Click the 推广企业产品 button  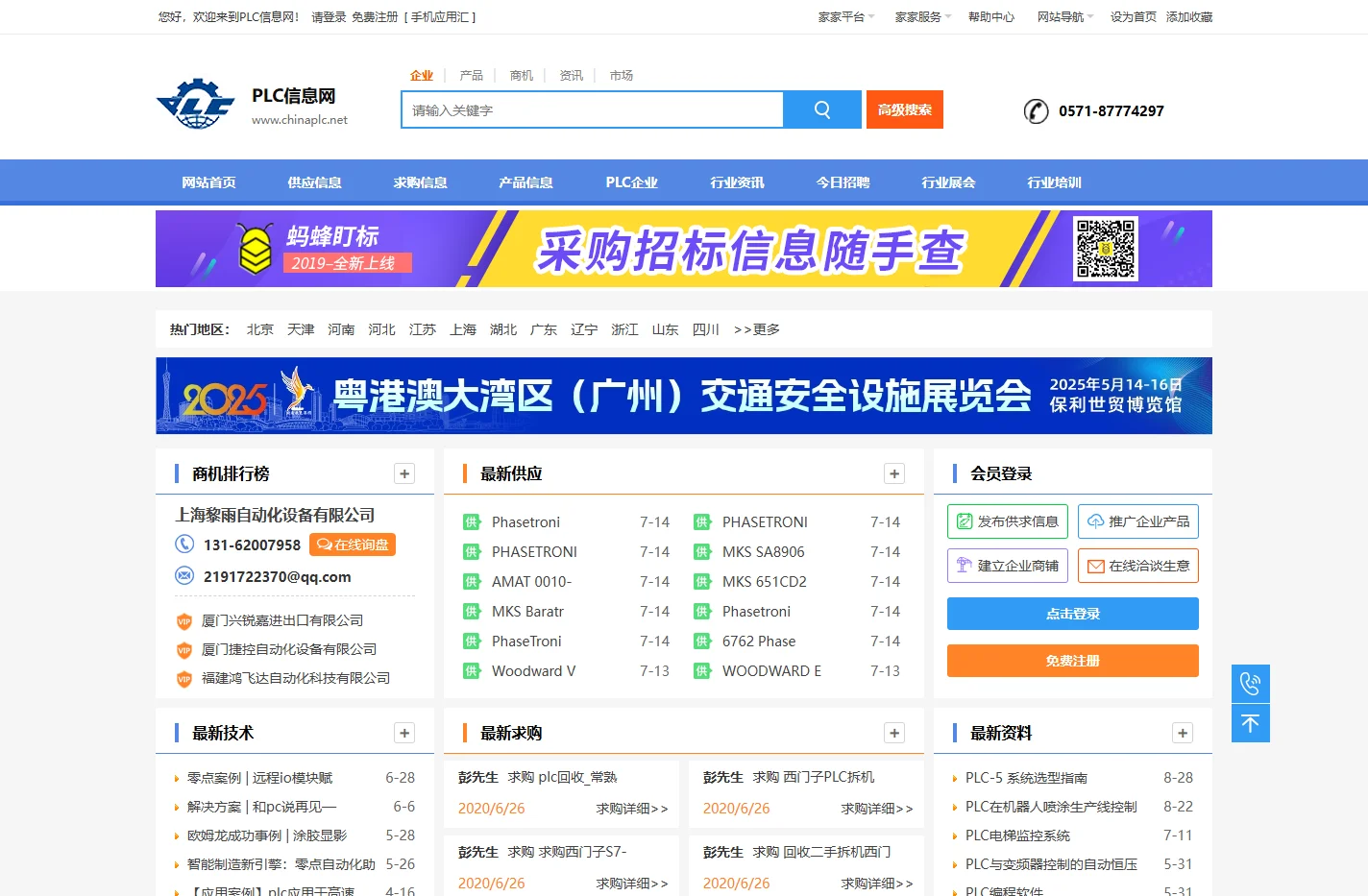click(x=1138, y=521)
